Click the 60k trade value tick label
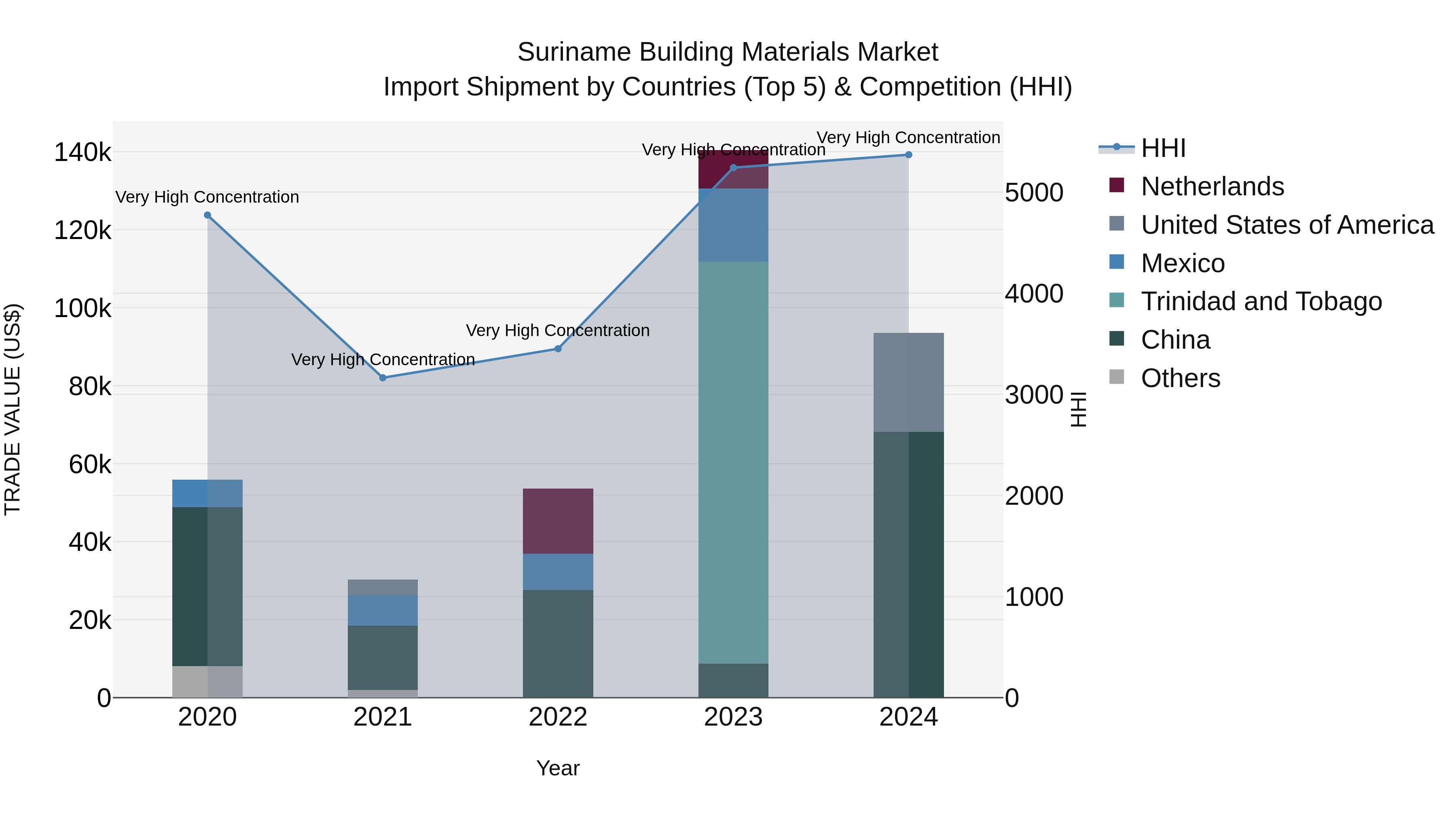This screenshot has height=819, width=1456. click(90, 465)
